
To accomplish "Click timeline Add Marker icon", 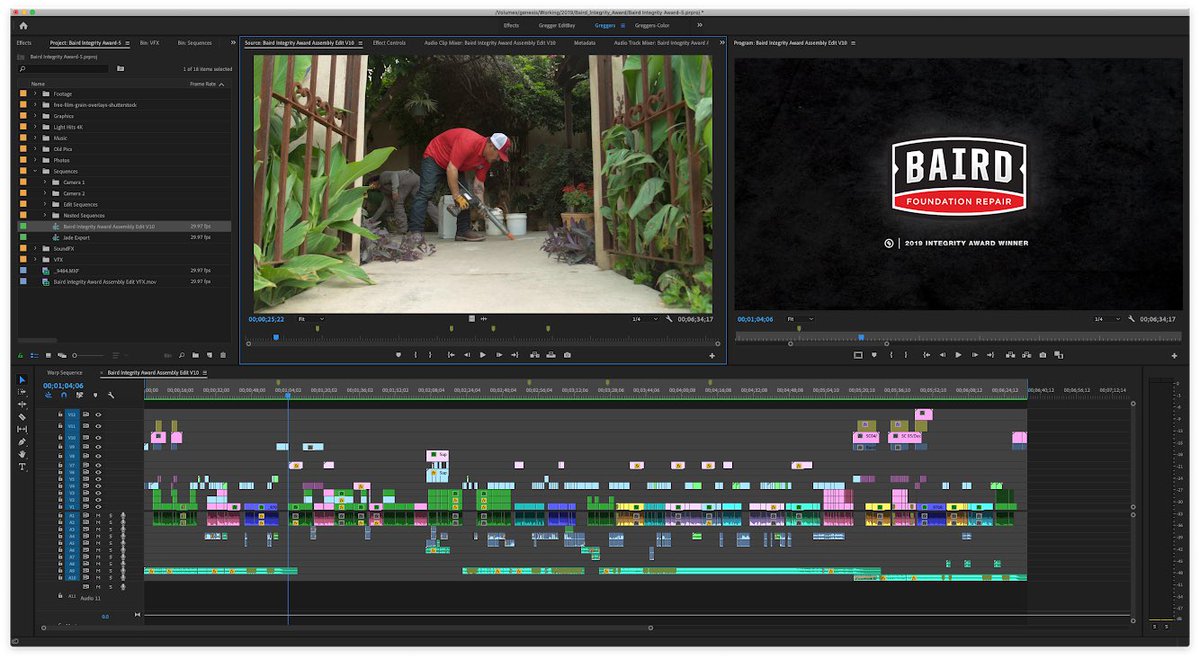I will 95,395.
